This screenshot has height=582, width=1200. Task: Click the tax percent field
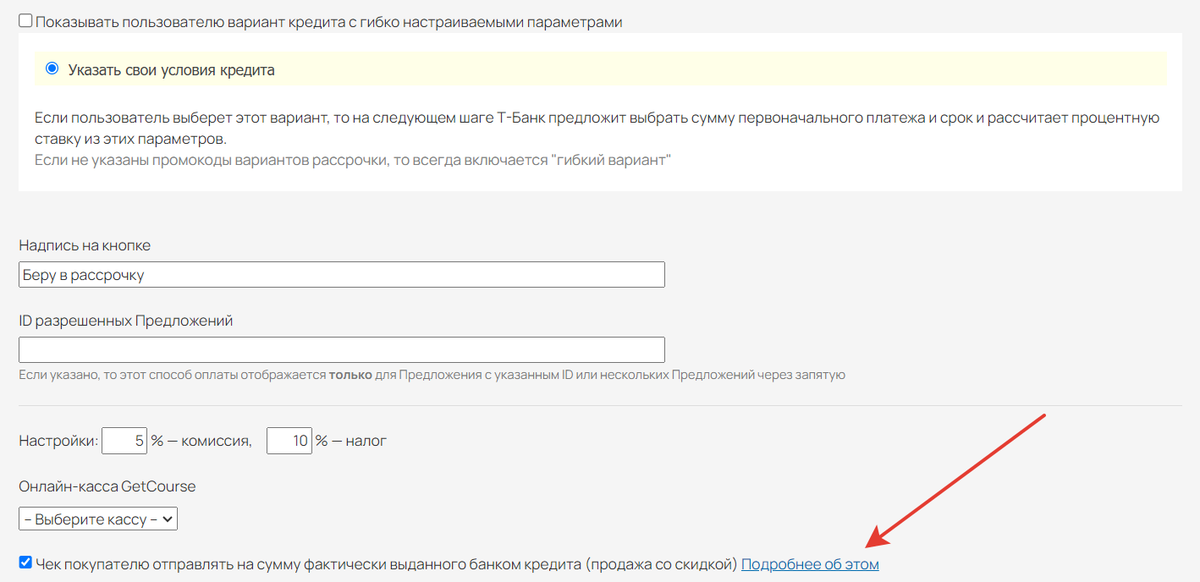(x=289, y=441)
